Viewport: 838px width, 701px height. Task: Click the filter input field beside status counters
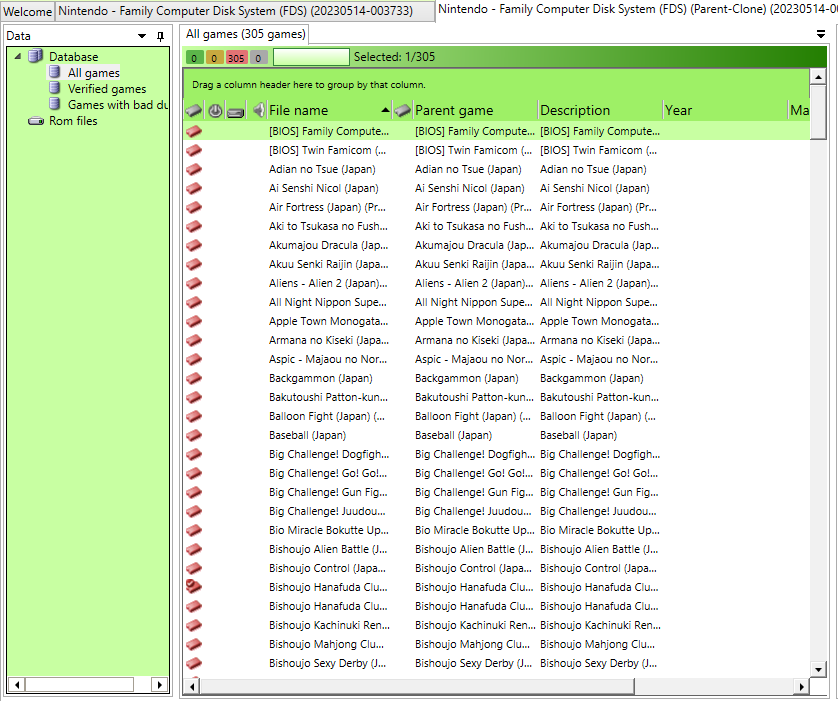click(311, 57)
